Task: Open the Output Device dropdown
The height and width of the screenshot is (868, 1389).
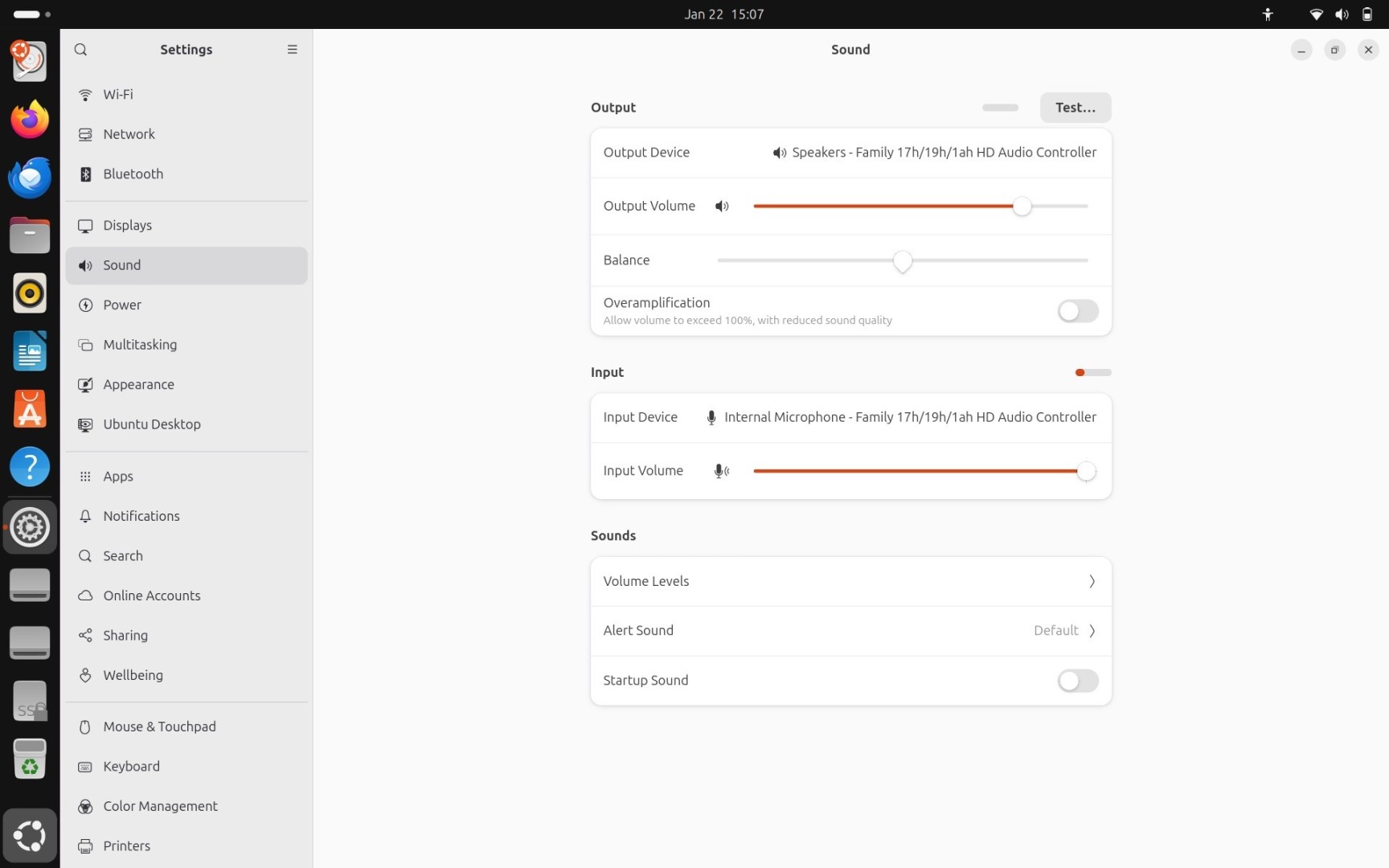Action: point(934,153)
